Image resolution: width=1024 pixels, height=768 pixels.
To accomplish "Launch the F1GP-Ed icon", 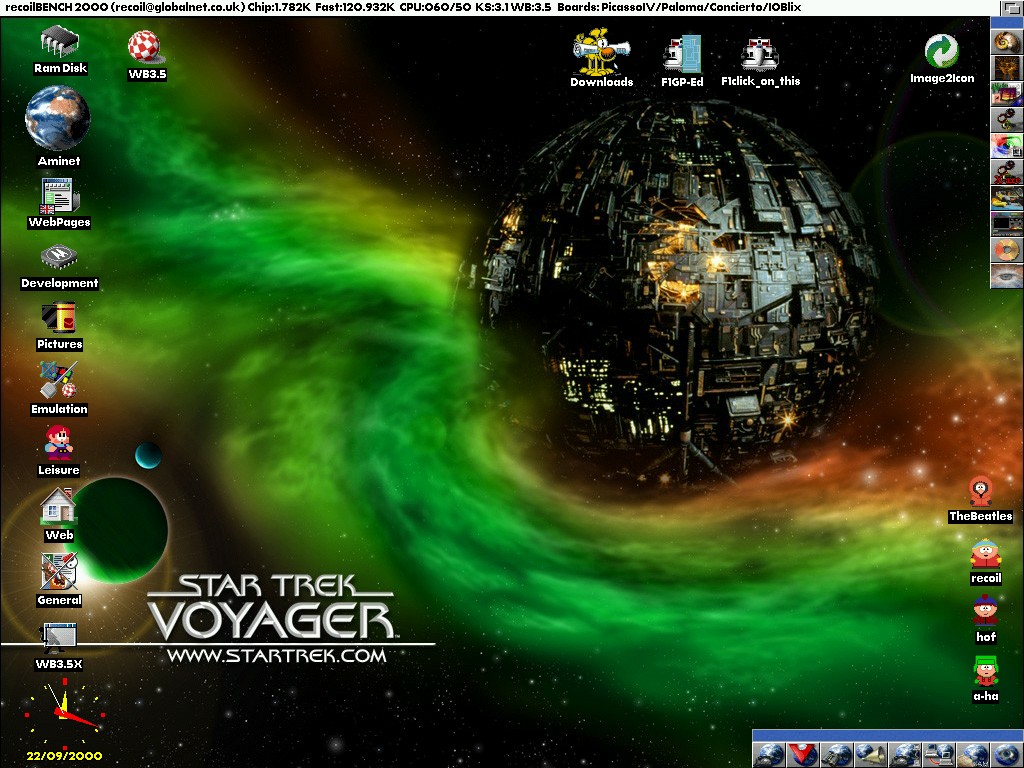I will pos(682,54).
